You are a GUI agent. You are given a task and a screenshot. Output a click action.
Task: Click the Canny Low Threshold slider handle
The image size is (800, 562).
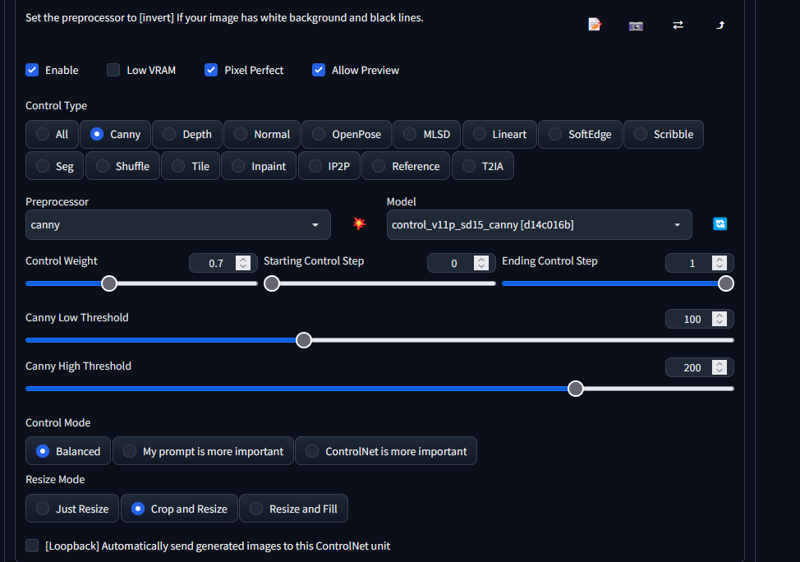click(304, 340)
